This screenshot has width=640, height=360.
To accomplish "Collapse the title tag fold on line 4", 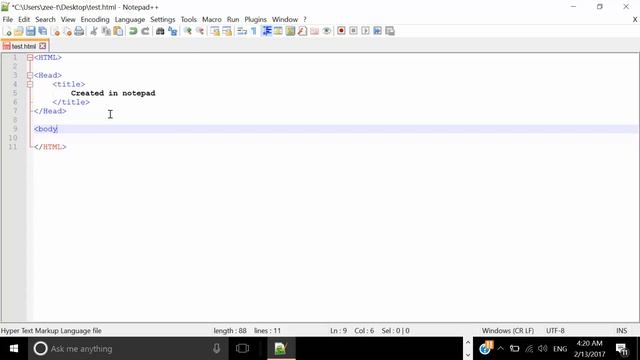I will [x=30, y=84].
